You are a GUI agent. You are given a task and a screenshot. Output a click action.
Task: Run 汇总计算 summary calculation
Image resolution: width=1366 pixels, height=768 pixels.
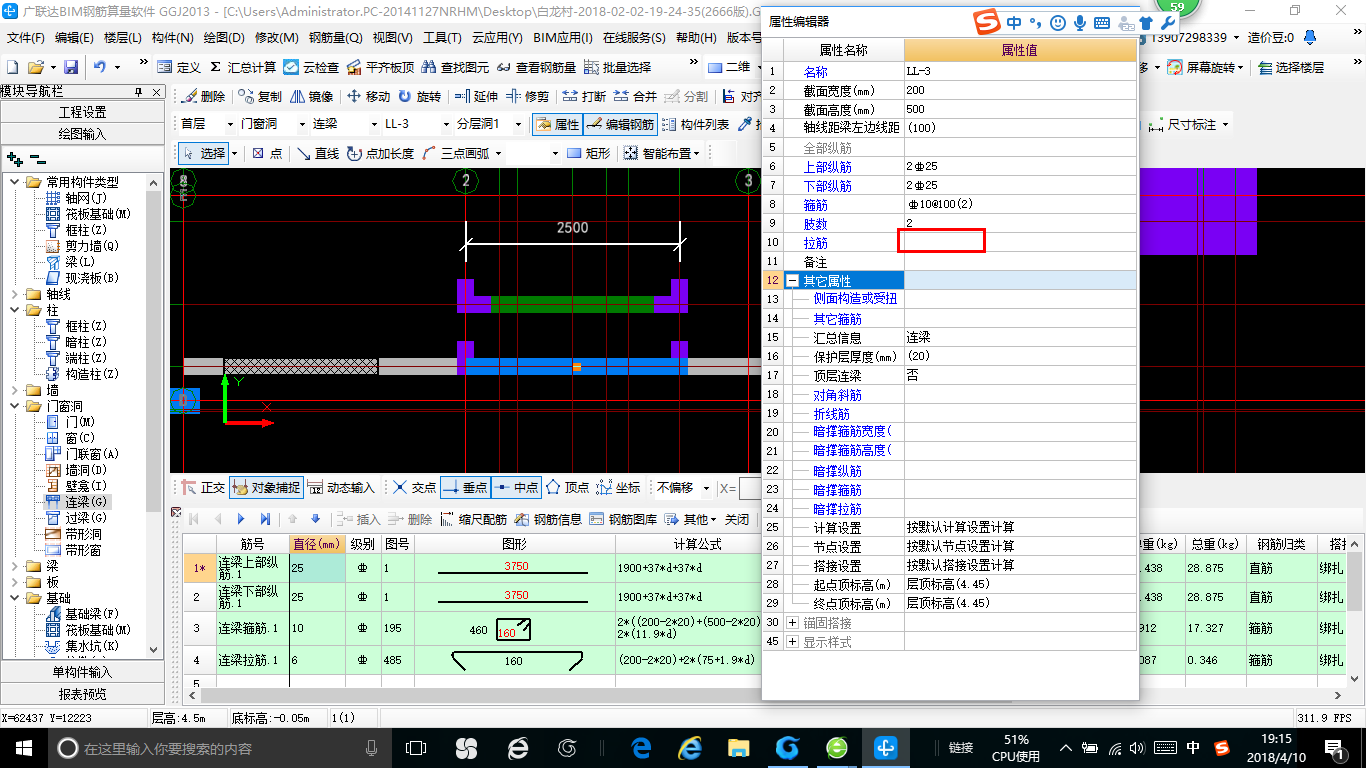tap(243, 67)
